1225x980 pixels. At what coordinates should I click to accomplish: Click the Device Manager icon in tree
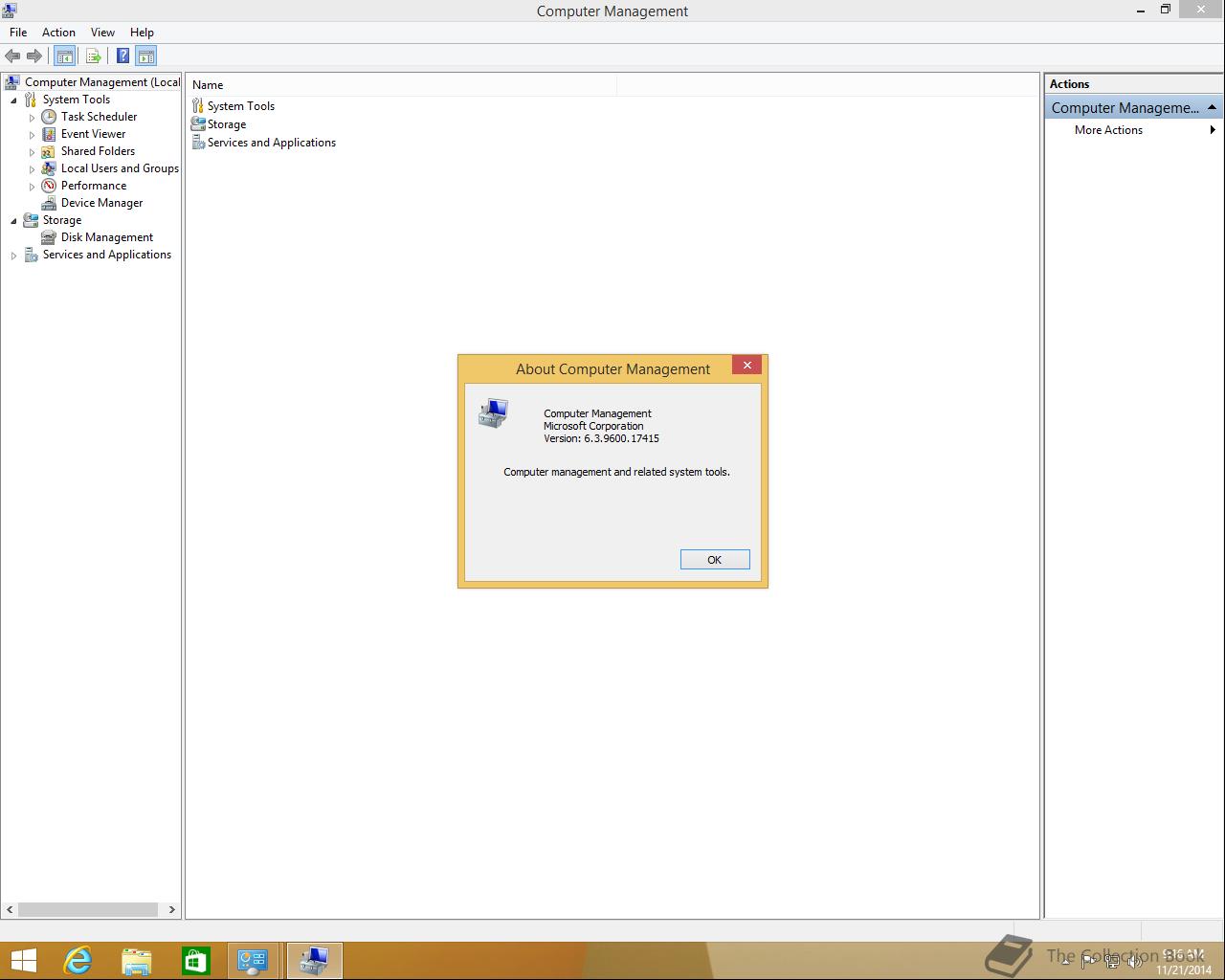pyautogui.click(x=49, y=203)
